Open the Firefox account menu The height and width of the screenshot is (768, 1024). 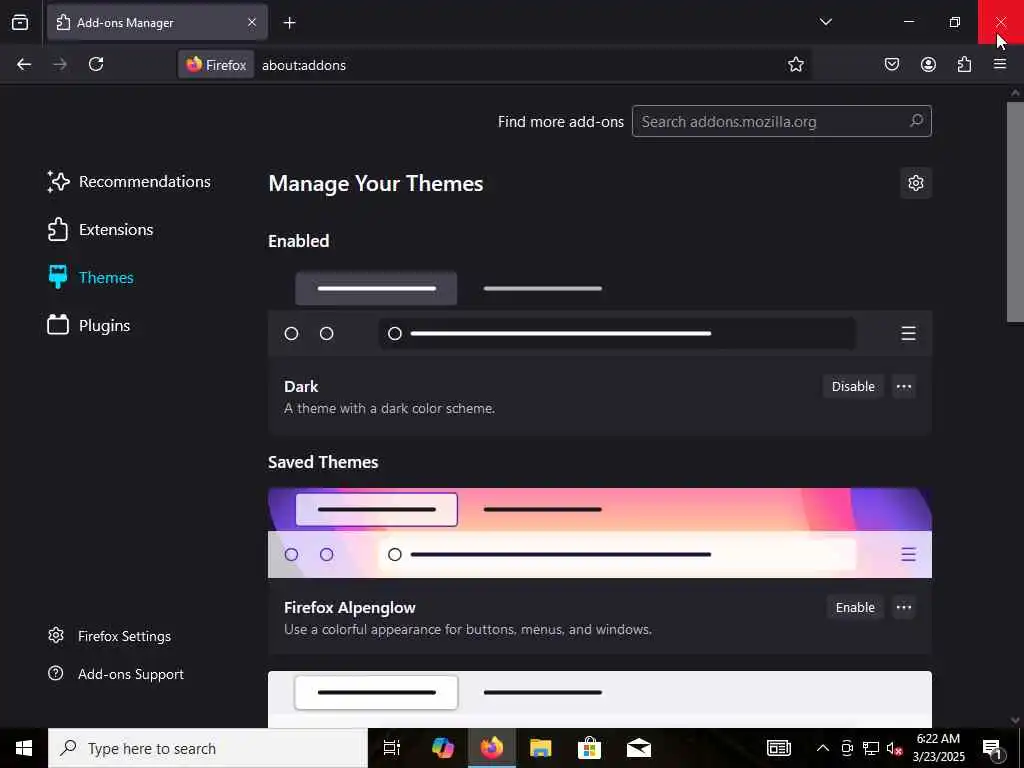click(928, 64)
